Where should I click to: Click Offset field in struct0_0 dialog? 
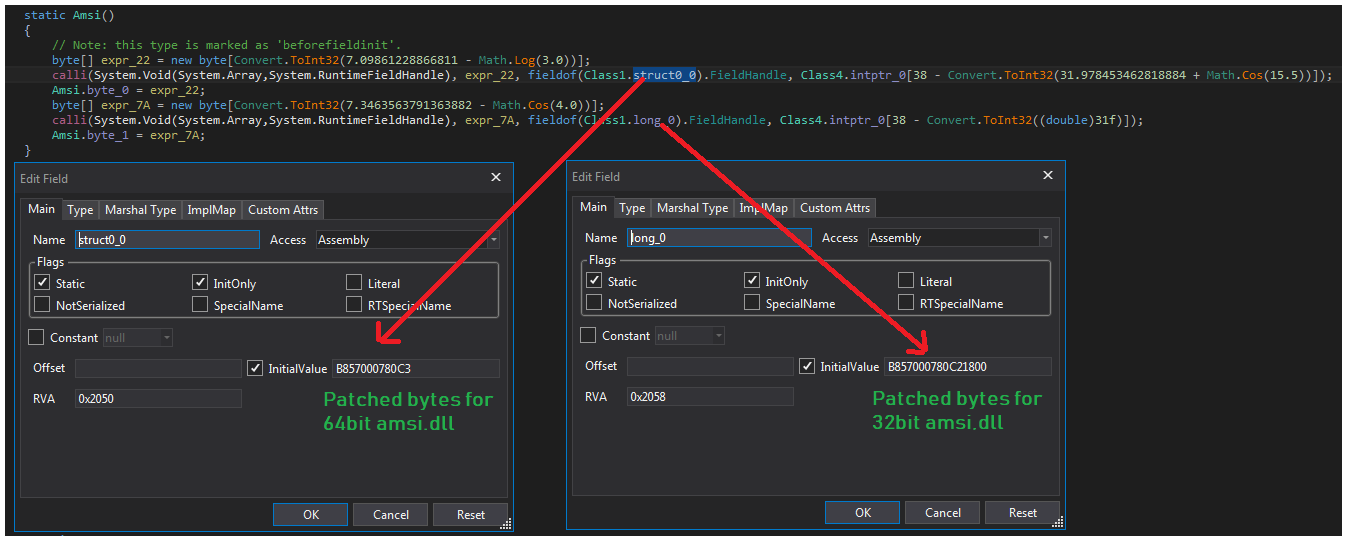[158, 368]
